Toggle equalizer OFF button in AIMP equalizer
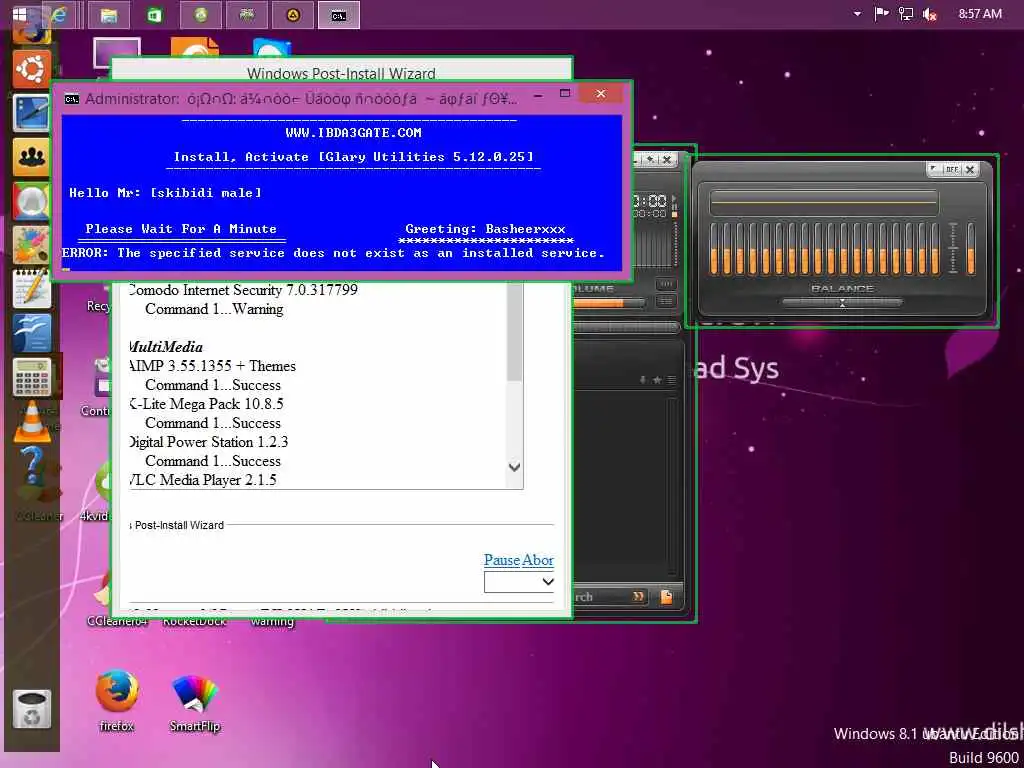Screen dimensions: 1024x768 952,169
